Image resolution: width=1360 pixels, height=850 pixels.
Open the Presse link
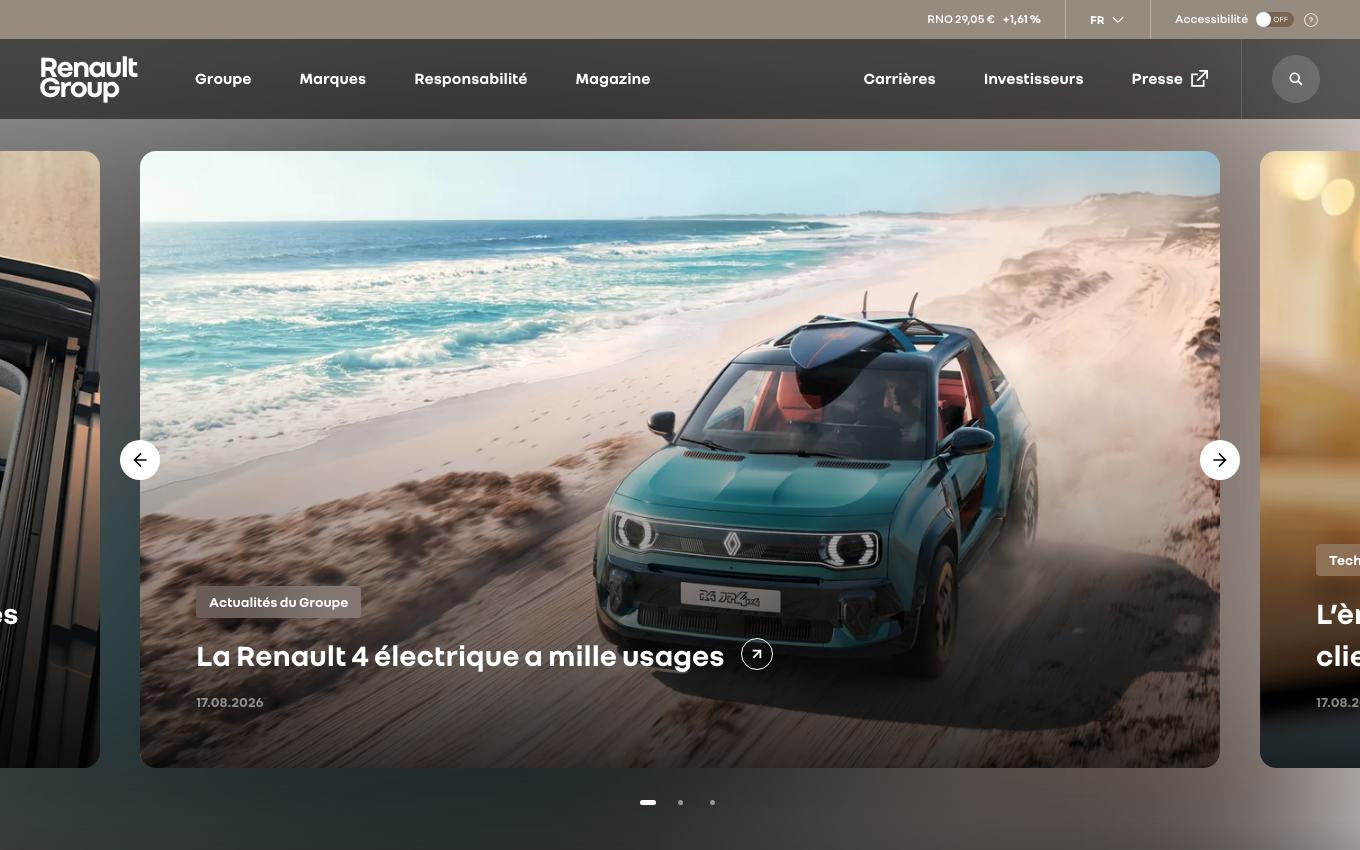pyautogui.click(x=1157, y=79)
